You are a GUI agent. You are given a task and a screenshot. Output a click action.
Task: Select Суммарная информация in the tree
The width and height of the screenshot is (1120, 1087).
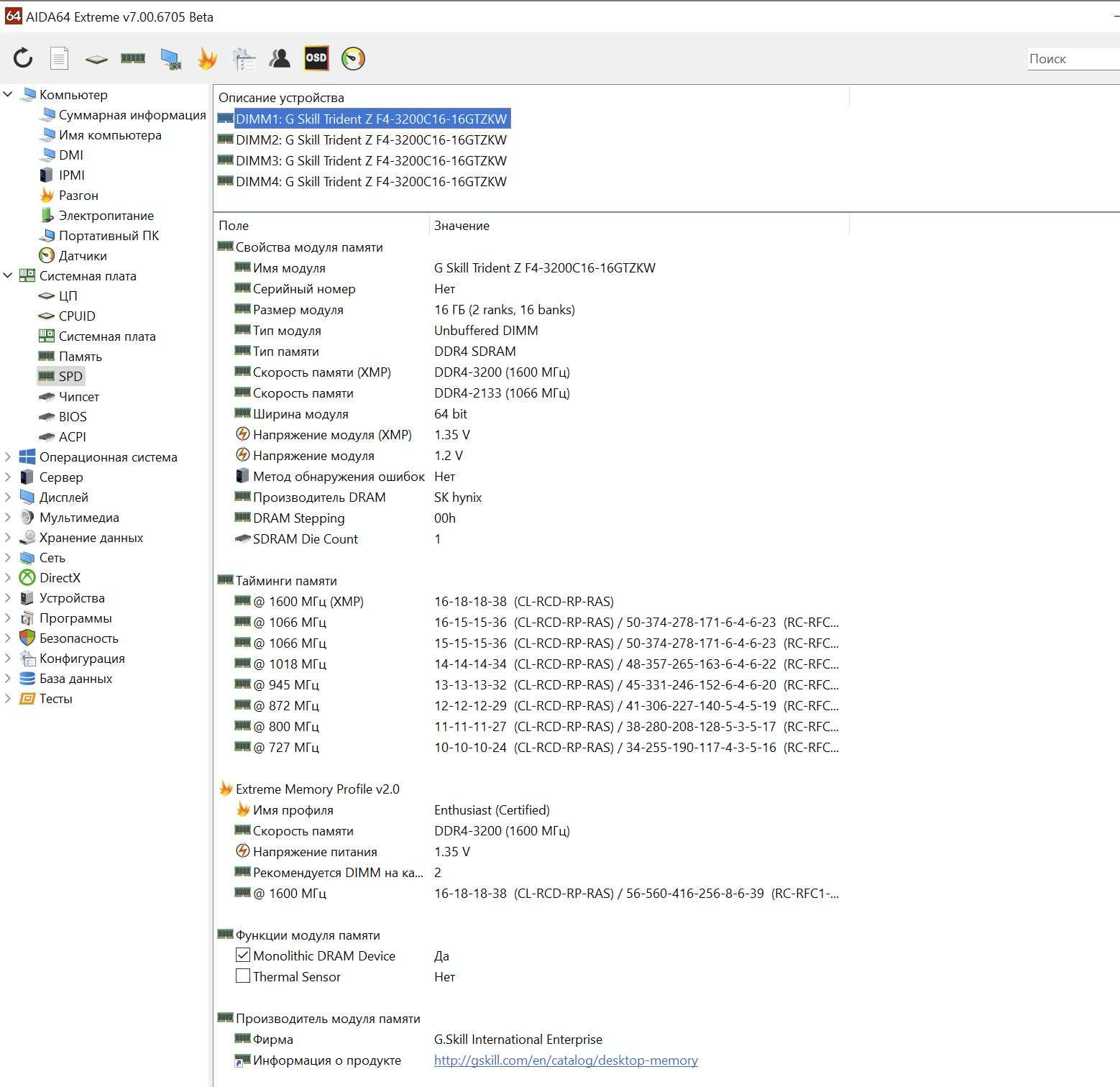coord(132,114)
